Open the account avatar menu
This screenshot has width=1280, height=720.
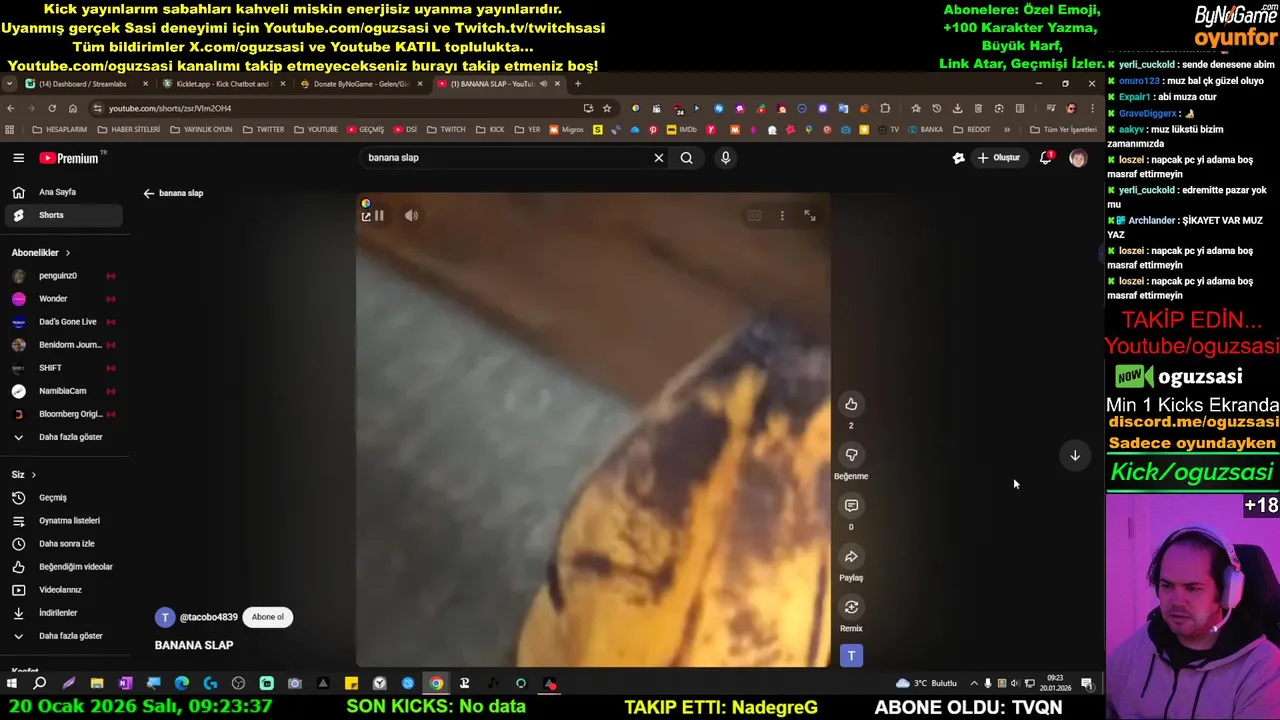click(1078, 158)
